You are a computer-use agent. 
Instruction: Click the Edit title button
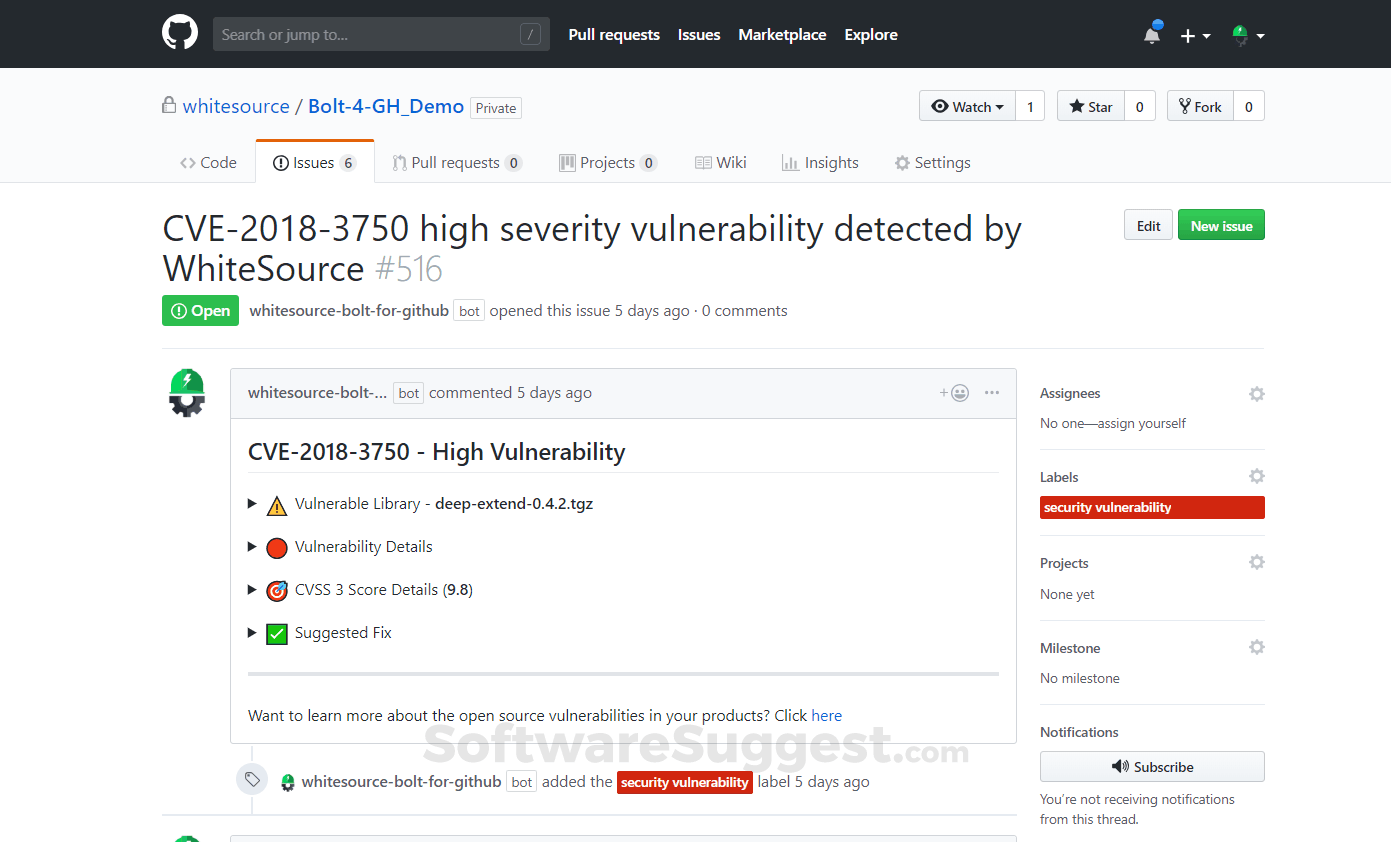pyautogui.click(x=1148, y=225)
